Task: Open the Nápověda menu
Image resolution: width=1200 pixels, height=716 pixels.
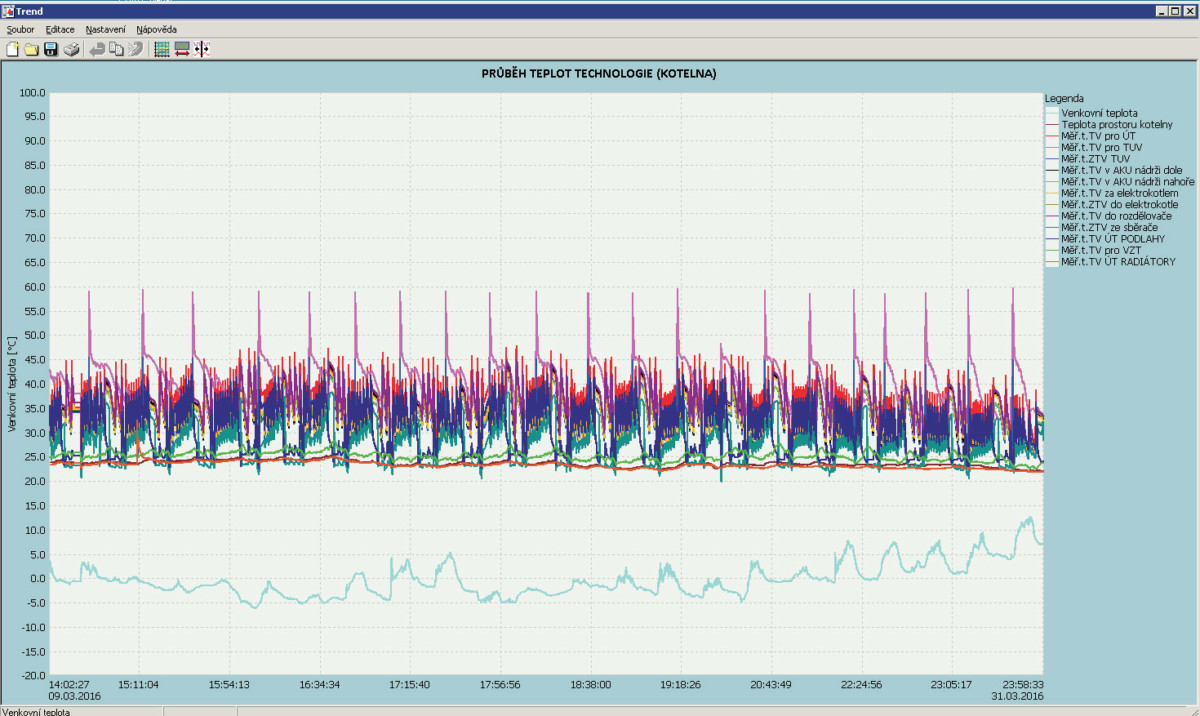Action: pos(156,30)
